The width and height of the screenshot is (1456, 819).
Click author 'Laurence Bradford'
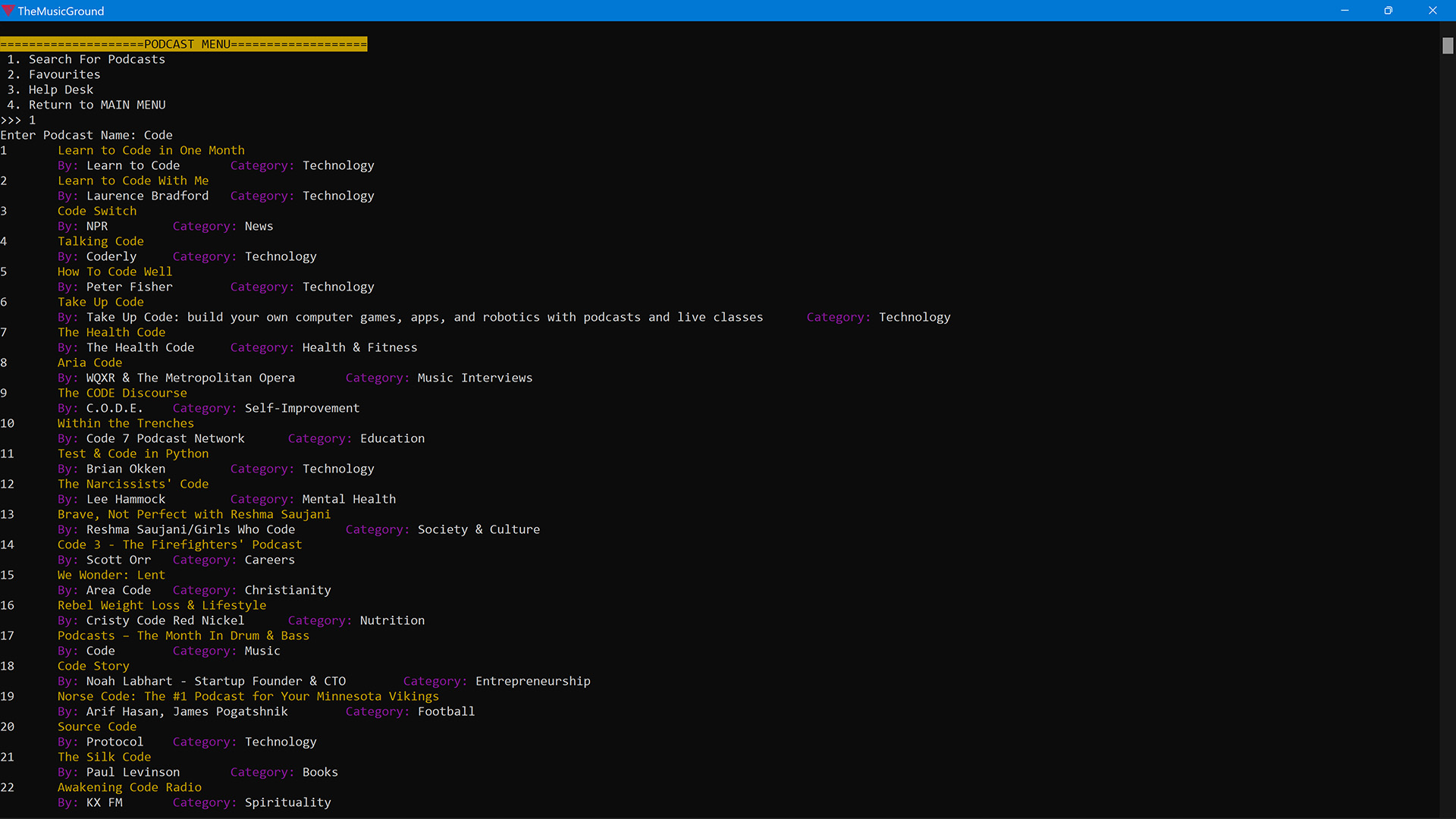point(147,196)
